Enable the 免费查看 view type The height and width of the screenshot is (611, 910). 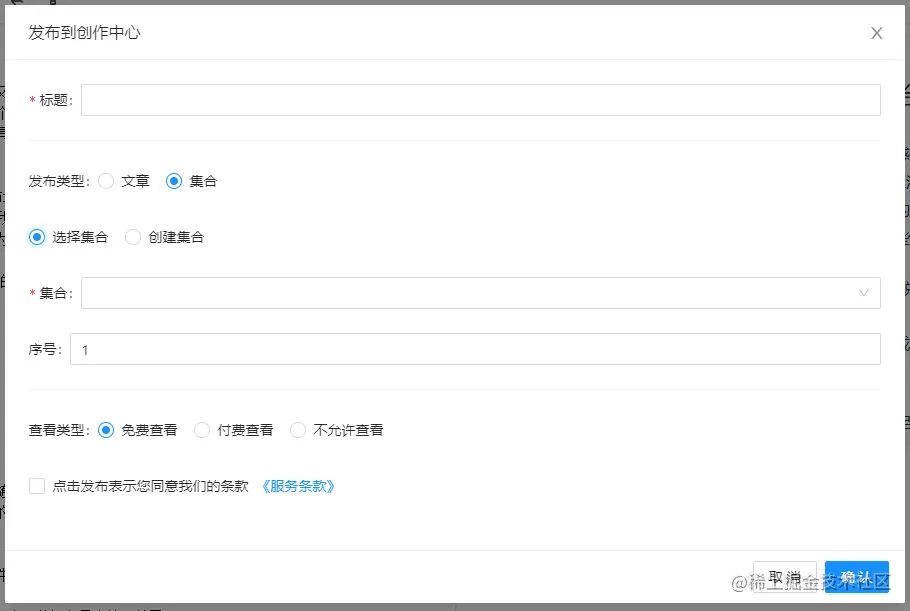[x=109, y=429]
